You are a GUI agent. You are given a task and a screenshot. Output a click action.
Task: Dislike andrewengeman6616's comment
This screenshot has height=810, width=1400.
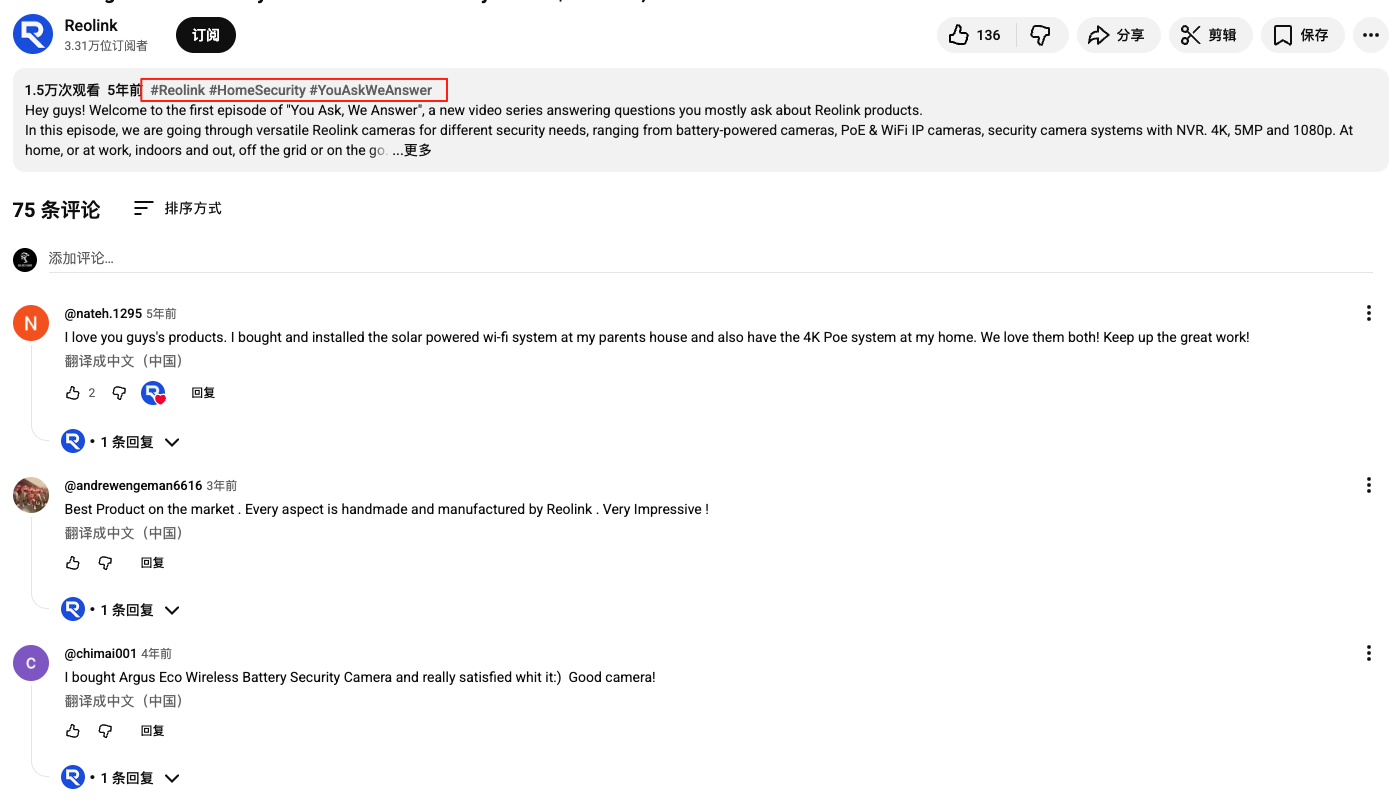[x=105, y=563]
